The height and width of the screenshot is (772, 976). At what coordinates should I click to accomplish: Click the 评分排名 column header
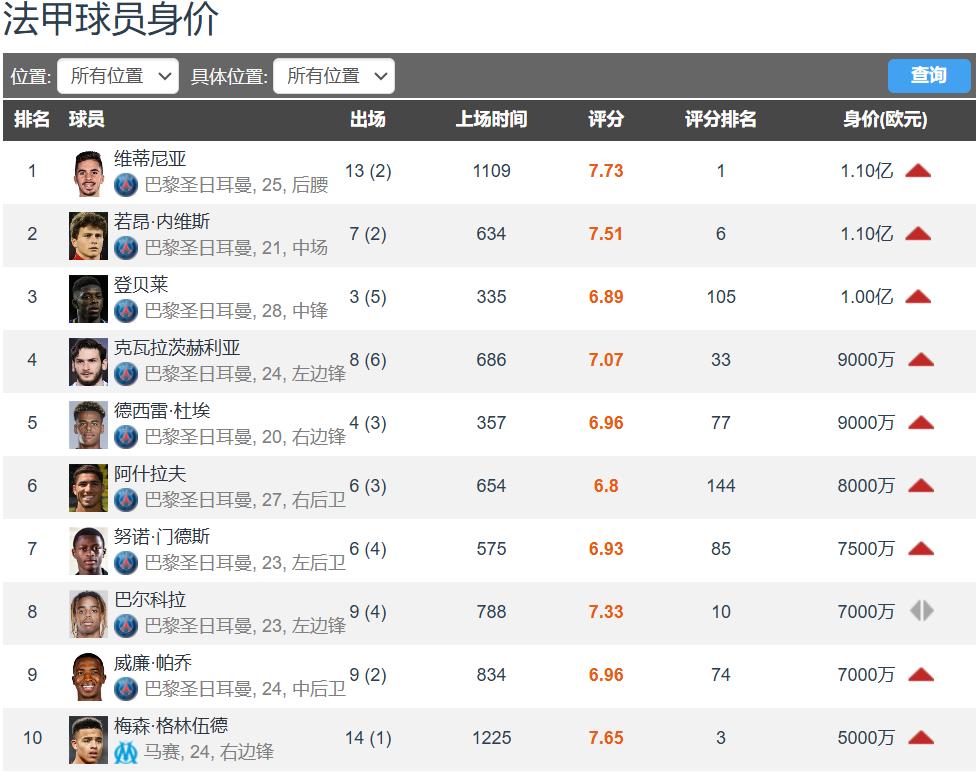(x=720, y=120)
